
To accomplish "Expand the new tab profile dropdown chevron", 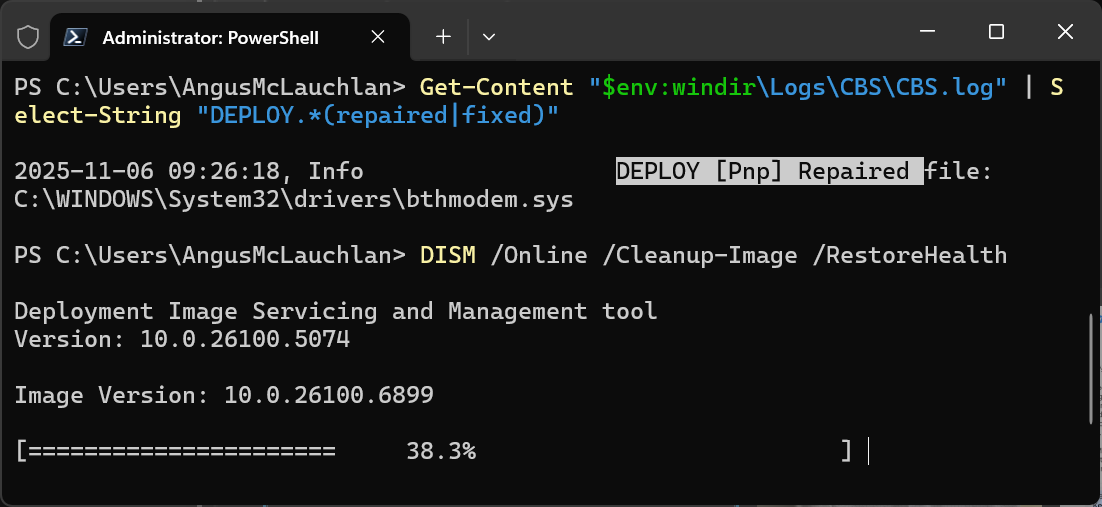I will (489, 37).
